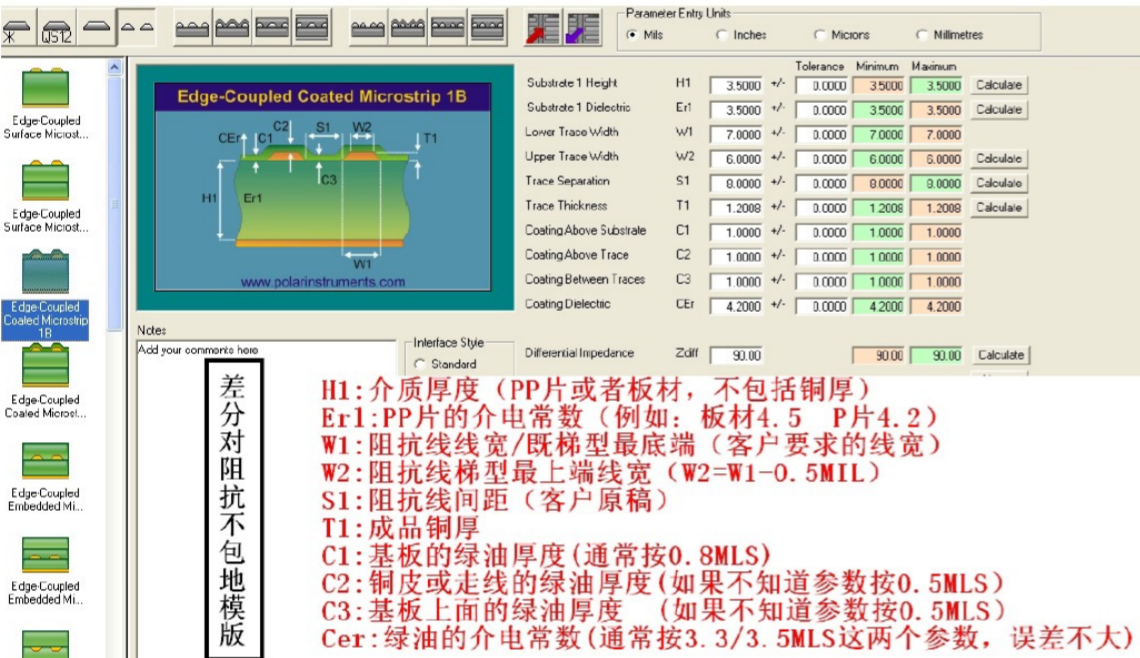The height and width of the screenshot is (658, 1140).
Task: Click the H1 maximum value cell
Action: (x=936, y=86)
